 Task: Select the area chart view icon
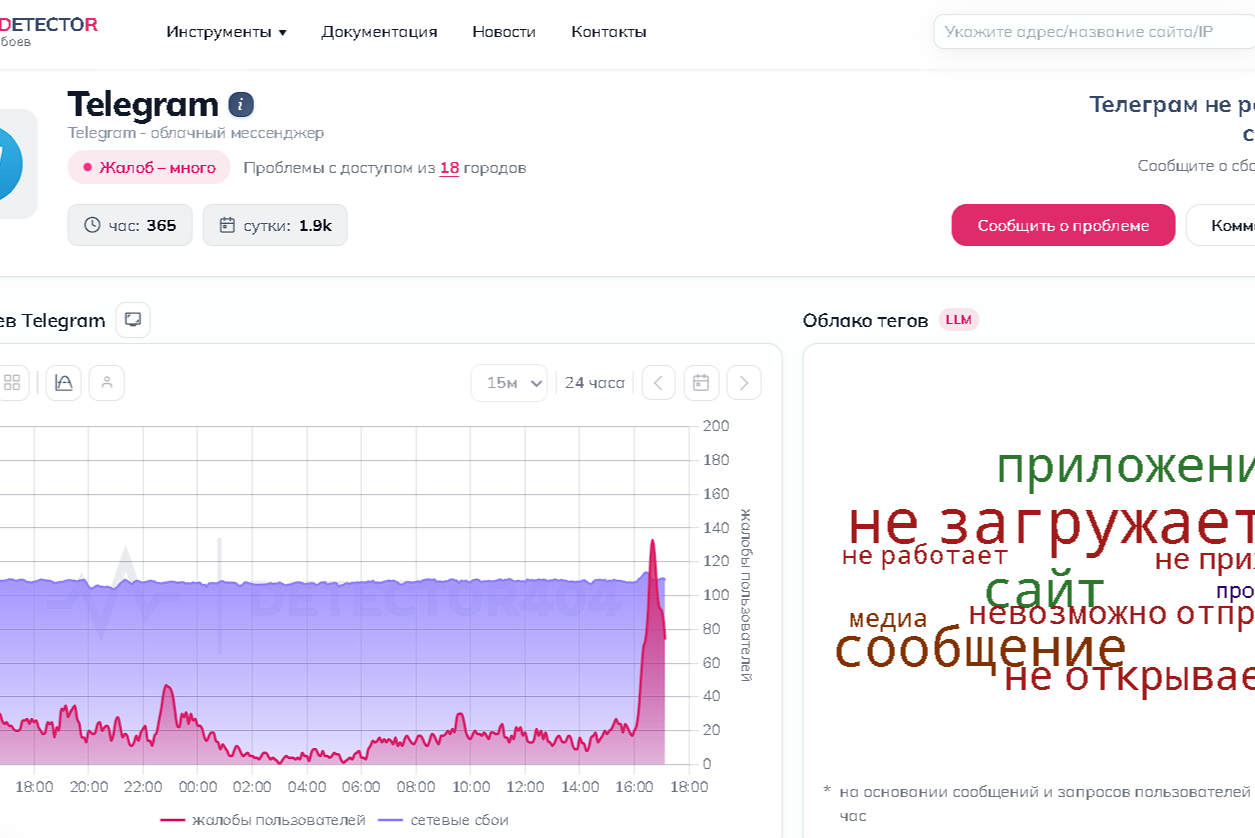click(64, 382)
